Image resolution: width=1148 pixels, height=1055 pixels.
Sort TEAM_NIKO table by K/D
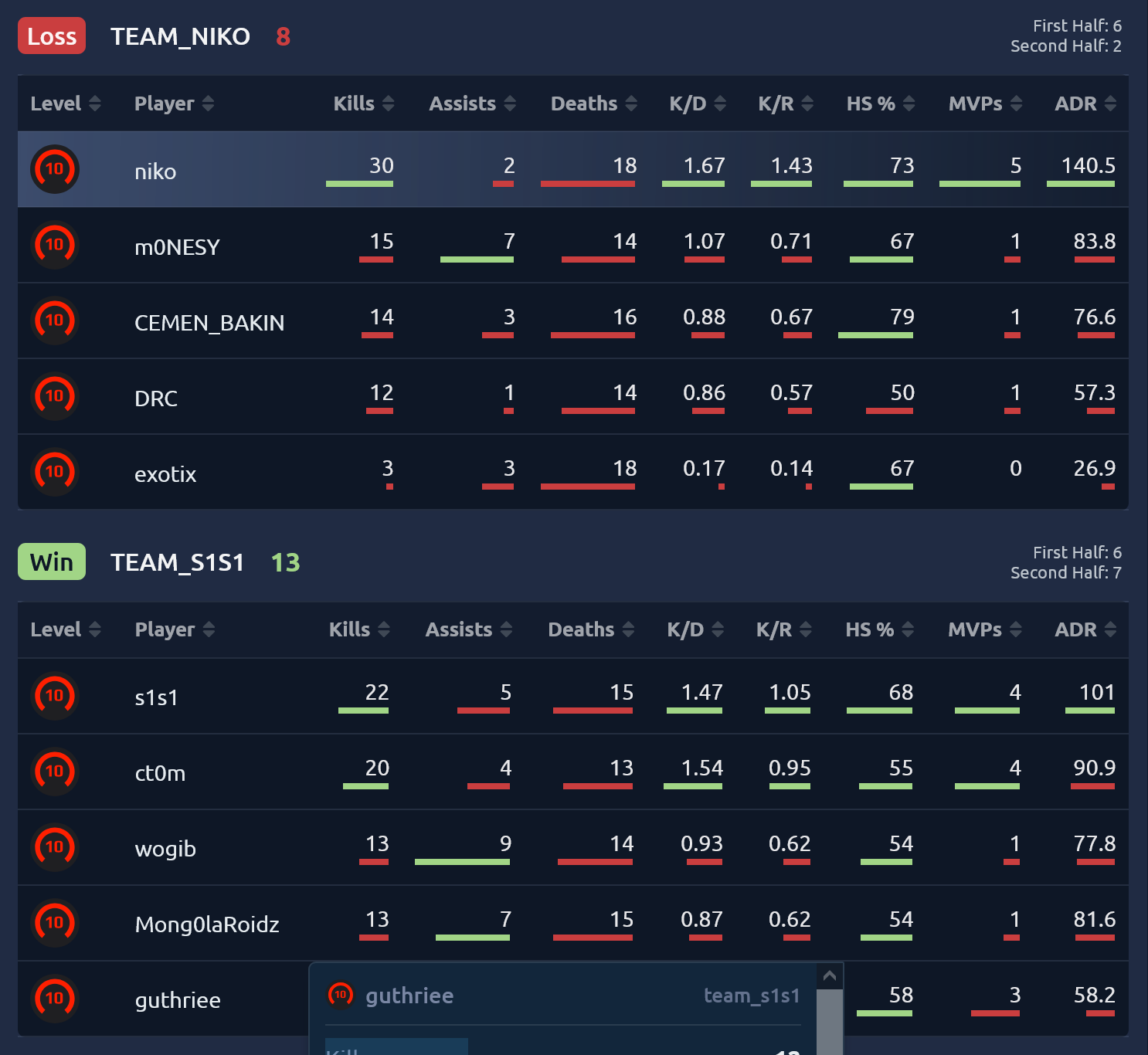(698, 103)
